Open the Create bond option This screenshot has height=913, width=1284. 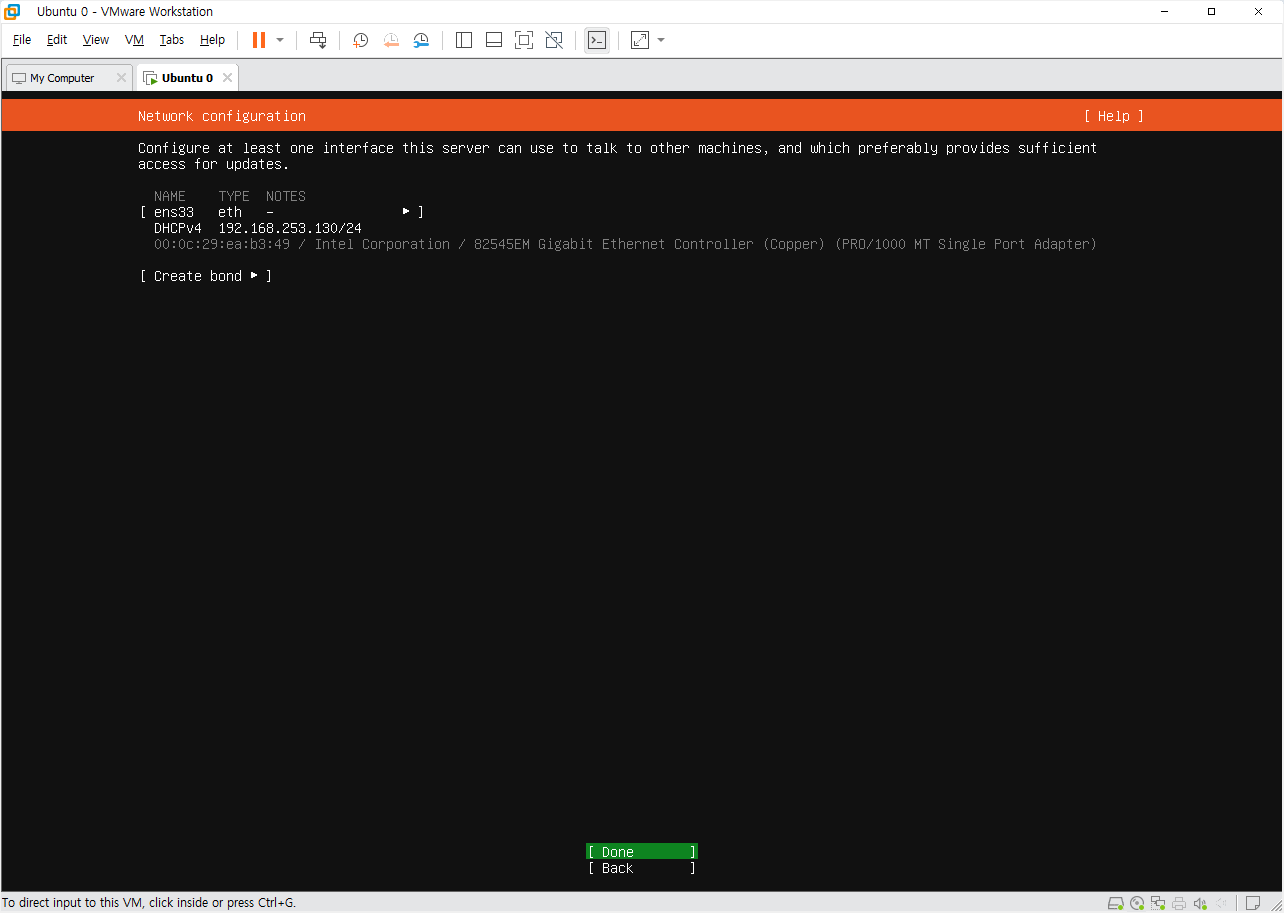click(x=206, y=276)
